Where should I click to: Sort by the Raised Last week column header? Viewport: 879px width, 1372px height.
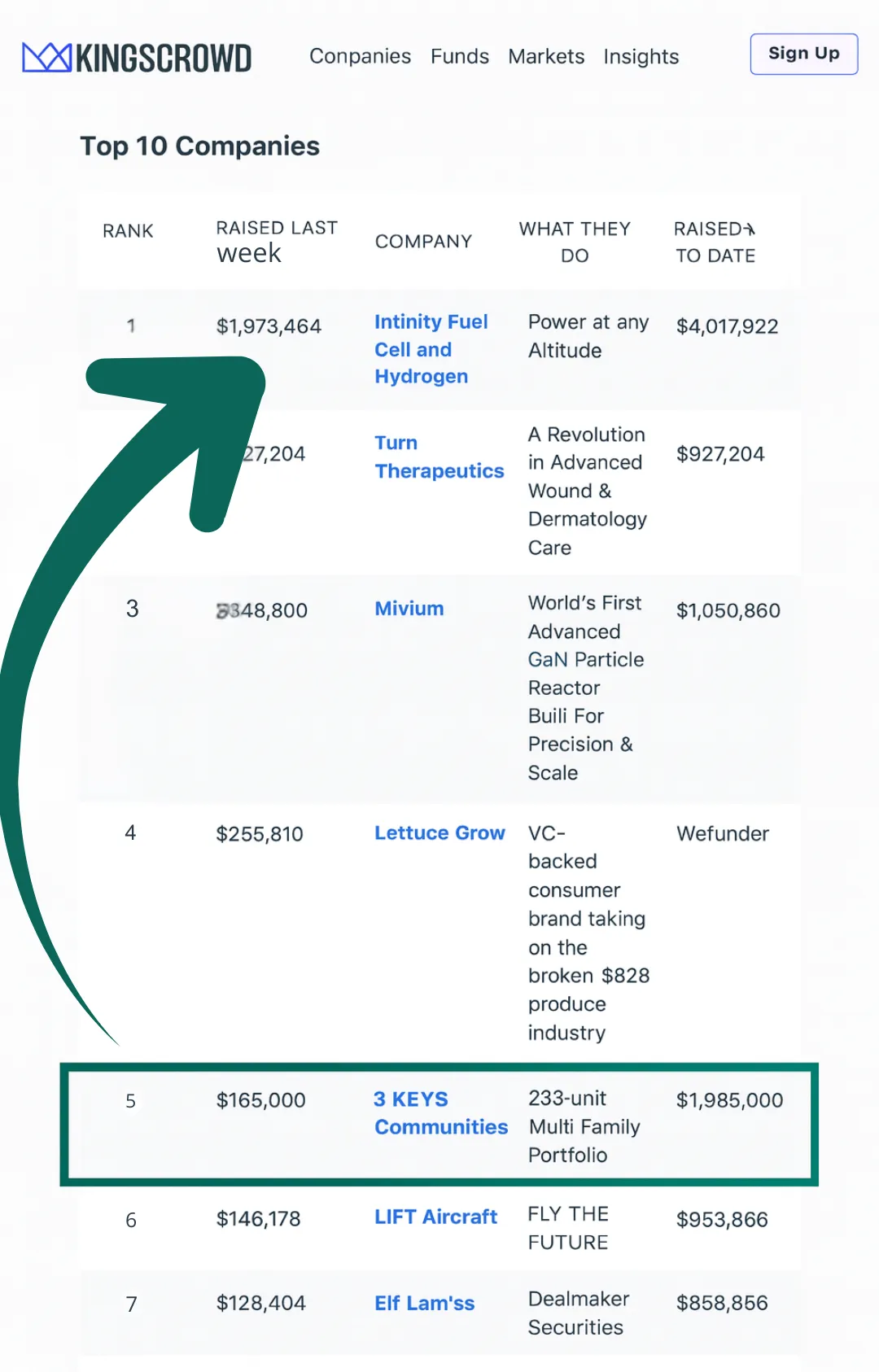click(277, 241)
